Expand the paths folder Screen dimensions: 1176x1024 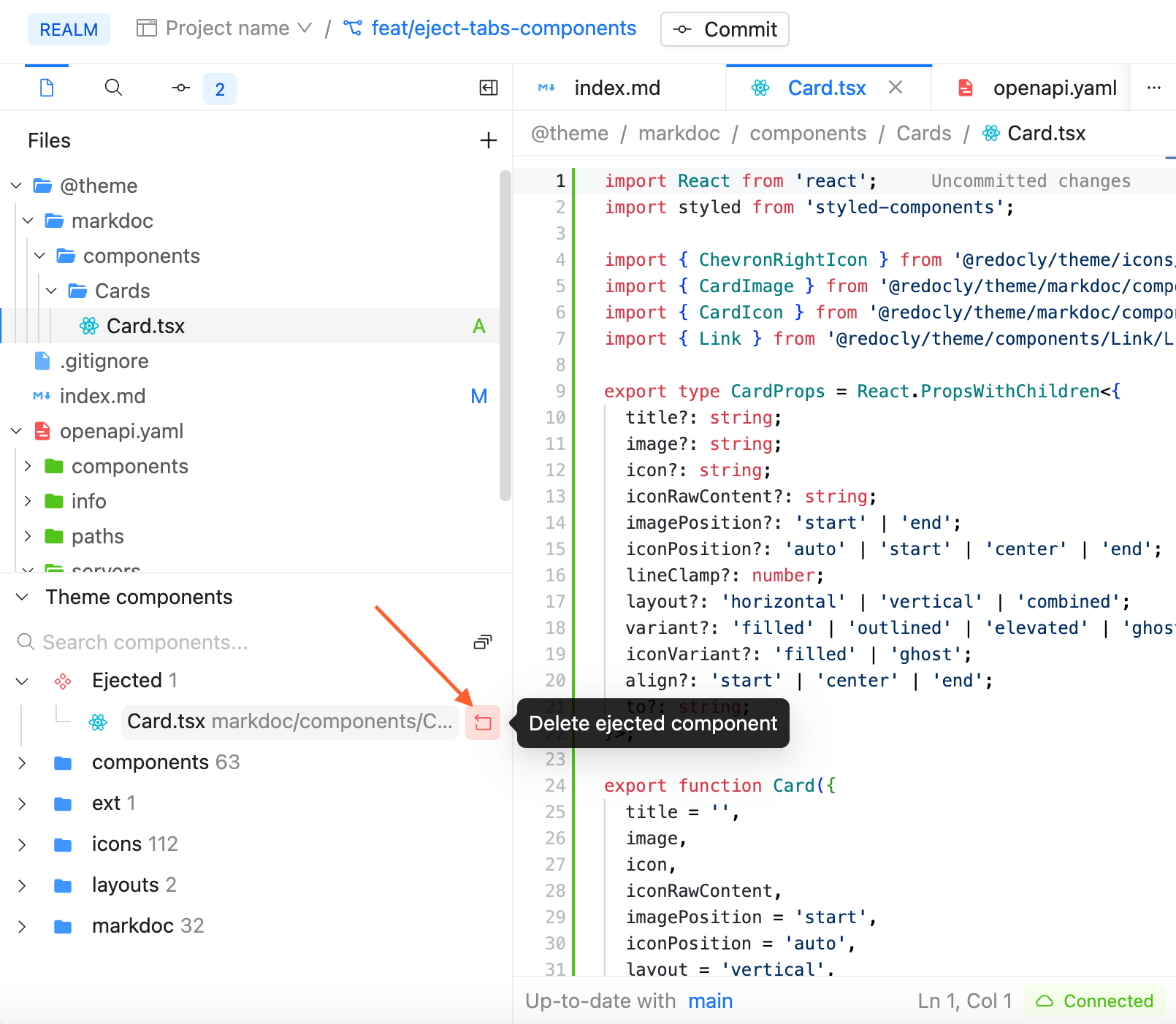28,536
